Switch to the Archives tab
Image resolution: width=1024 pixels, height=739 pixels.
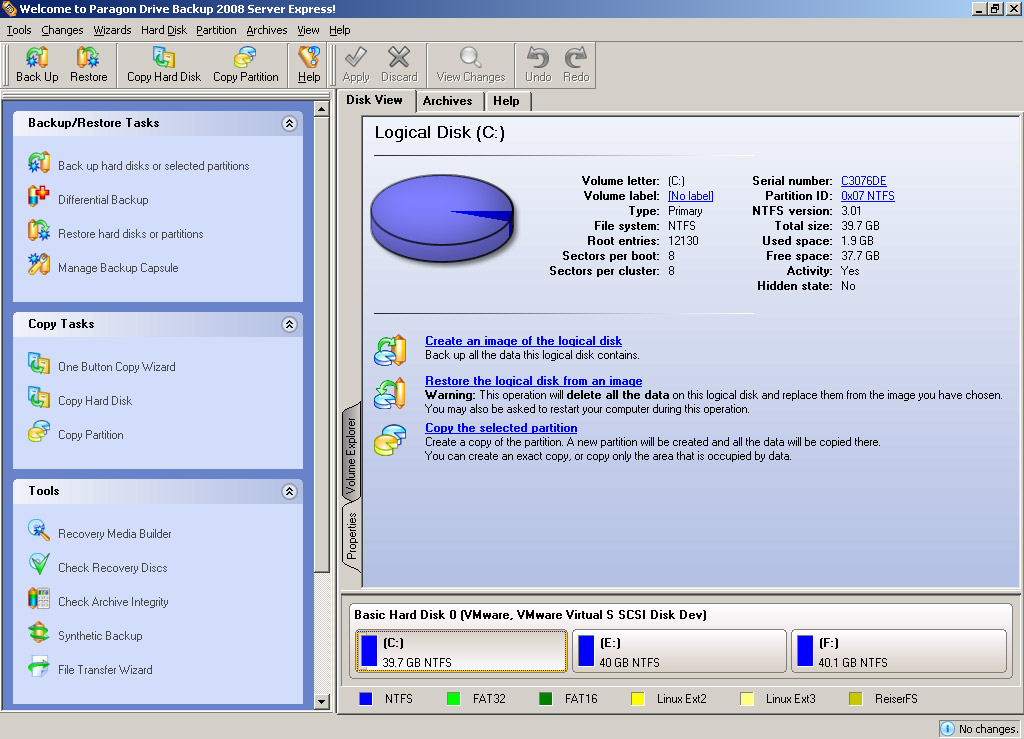pos(447,101)
